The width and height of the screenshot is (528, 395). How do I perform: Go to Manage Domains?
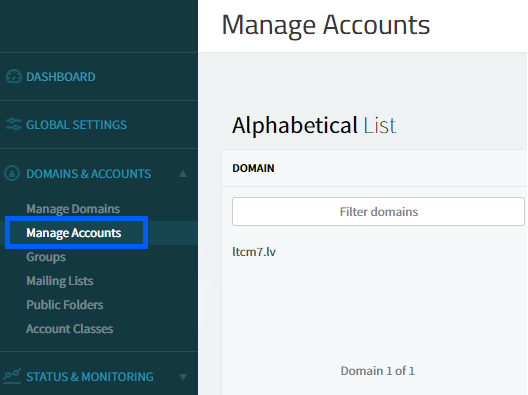pos(73,209)
